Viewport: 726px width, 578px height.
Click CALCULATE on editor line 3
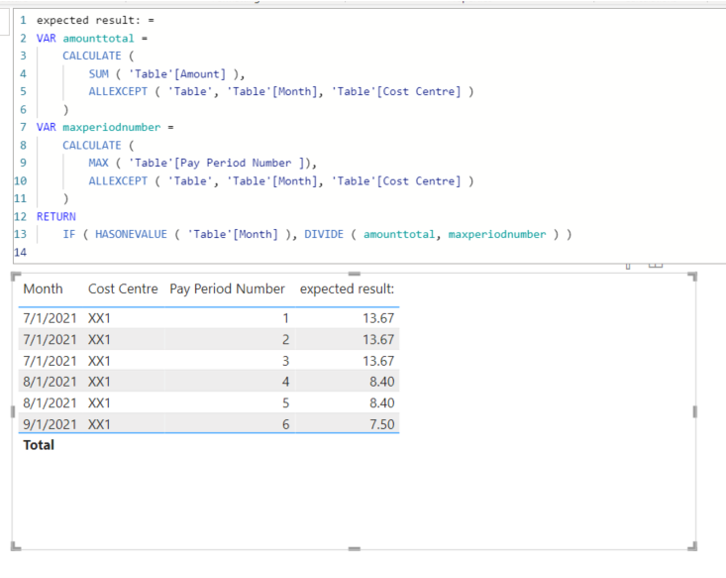coord(92,56)
